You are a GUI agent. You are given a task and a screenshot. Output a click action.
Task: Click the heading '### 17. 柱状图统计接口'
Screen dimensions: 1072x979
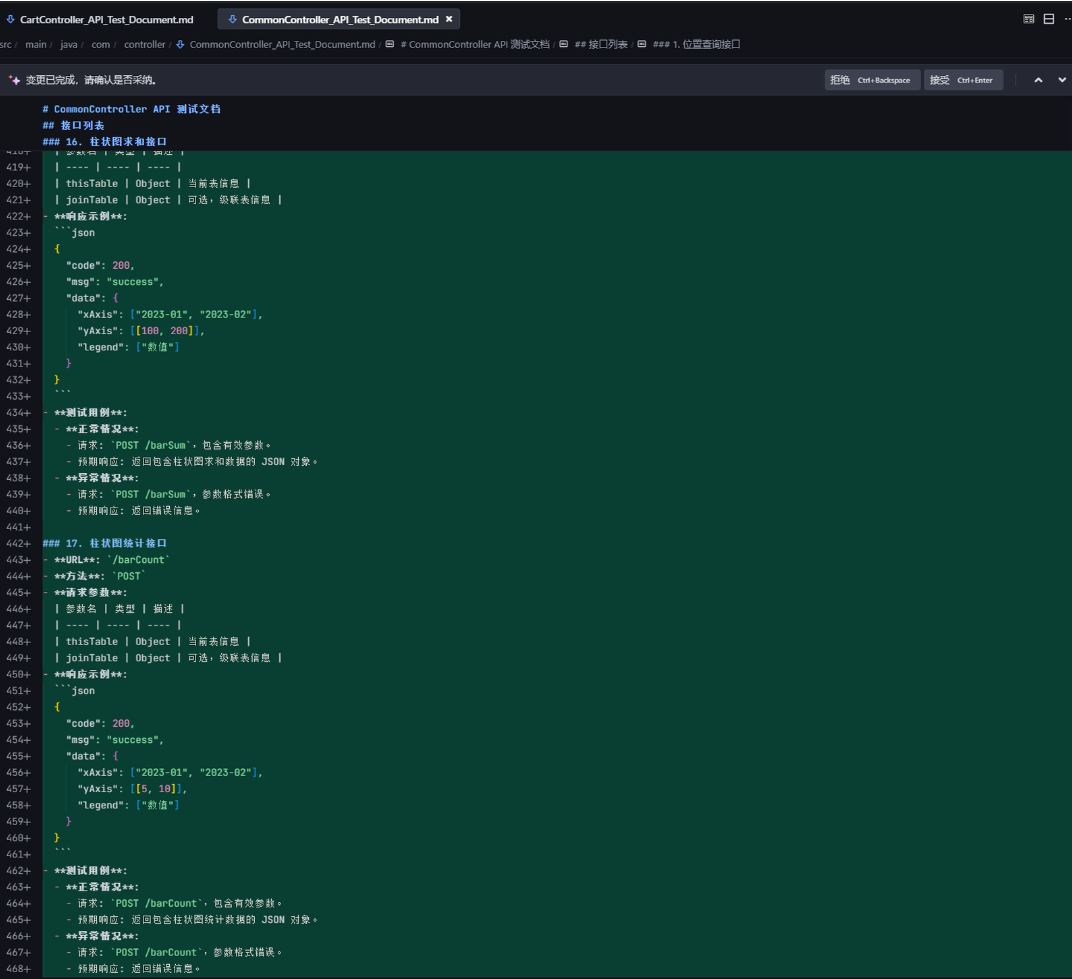point(105,544)
